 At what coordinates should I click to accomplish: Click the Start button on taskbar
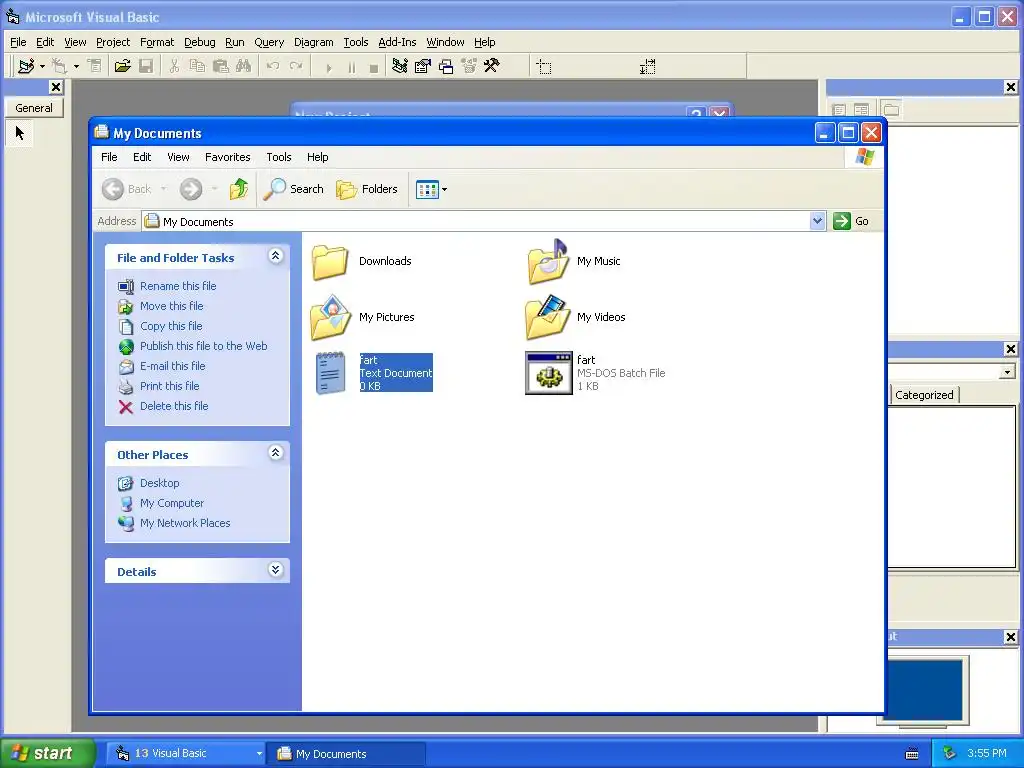pos(47,754)
